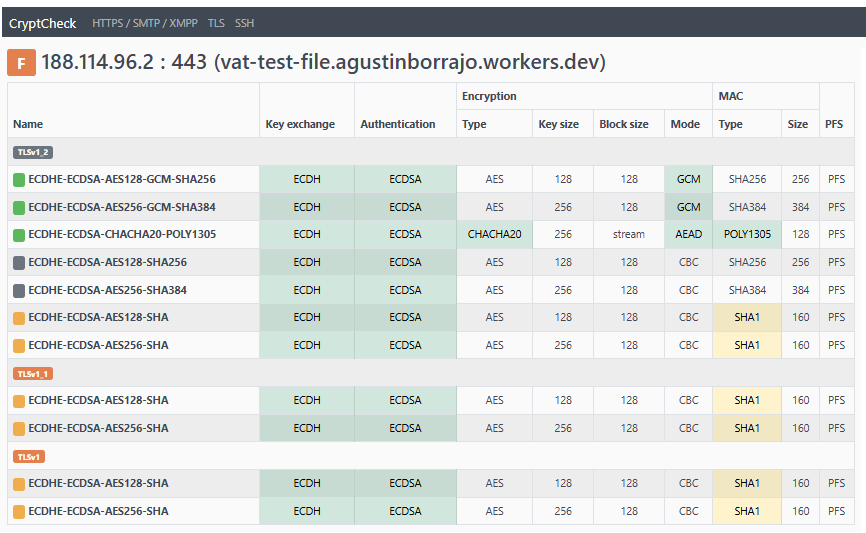
Task: Click the green indicator beside ECDHE-ECDSA-AES256-GCM-SHA384
Action: tap(19, 207)
